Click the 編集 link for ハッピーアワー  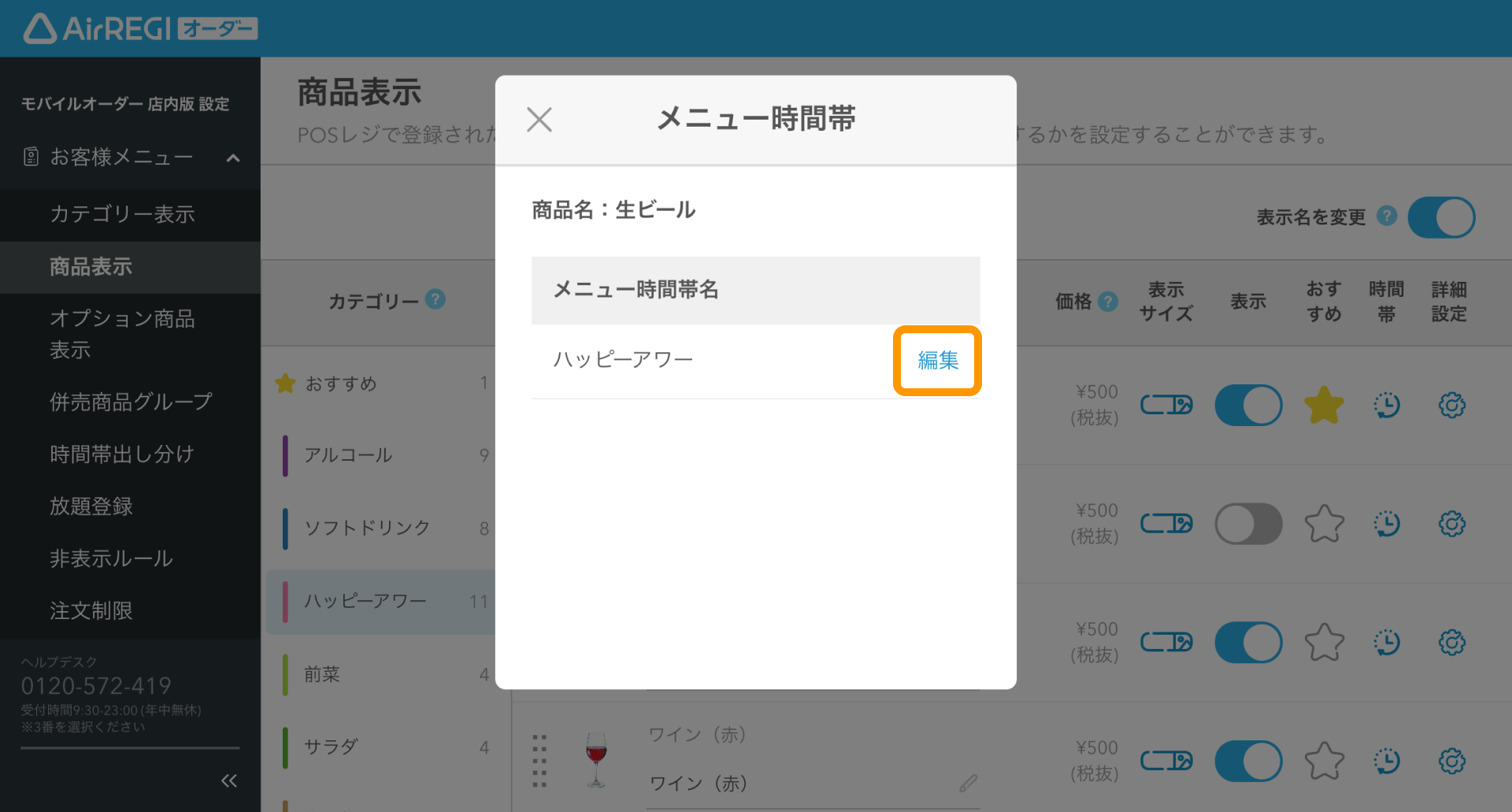click(937, 360)
